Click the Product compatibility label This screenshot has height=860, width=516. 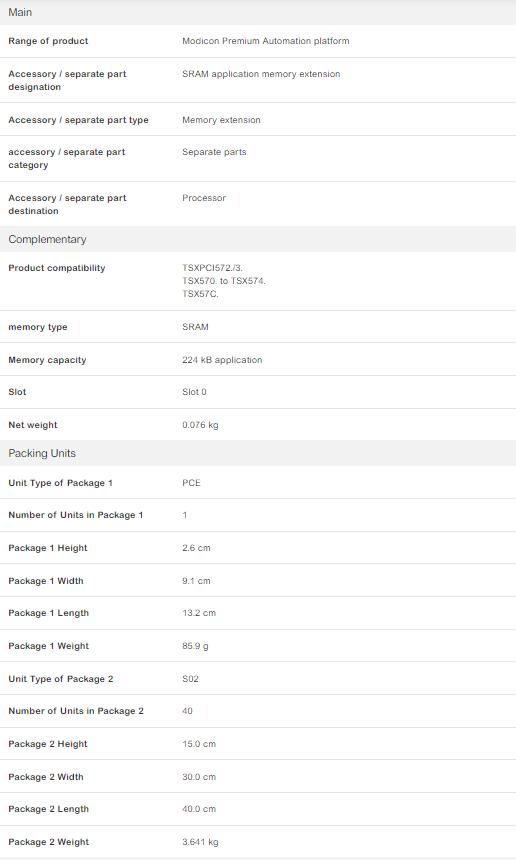coord(56,268)
